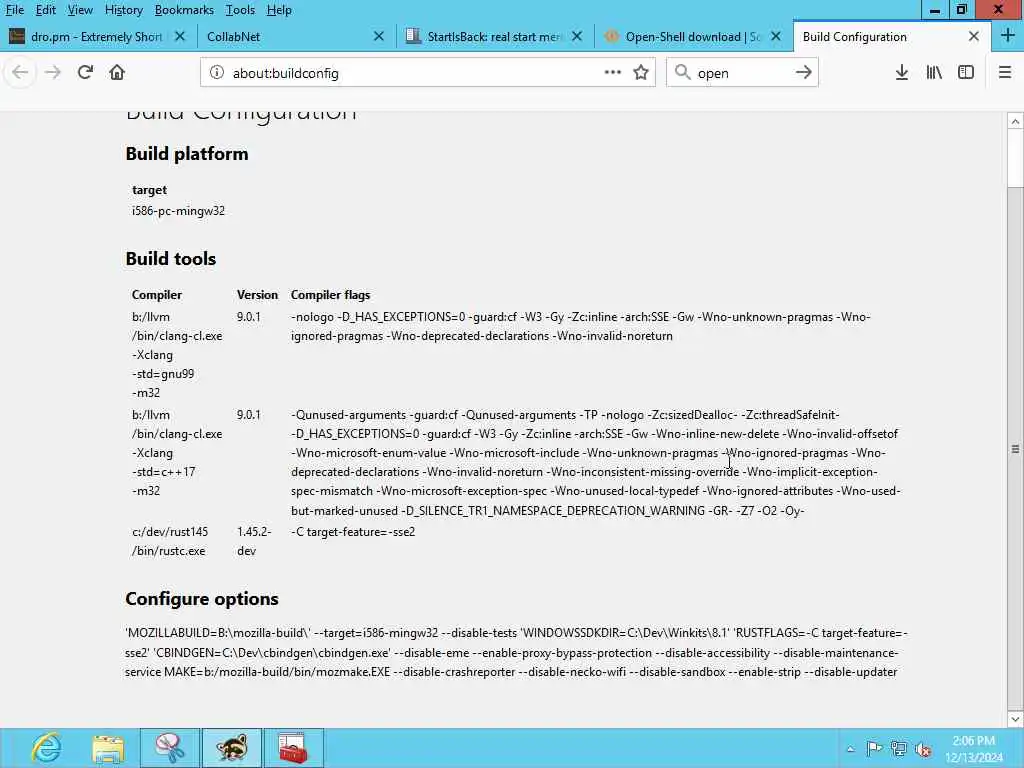The width and height of the screenshot is (1024, 768).
Task: Click the 'Compiler flags' column header
Action: click(x=330, y=295)
